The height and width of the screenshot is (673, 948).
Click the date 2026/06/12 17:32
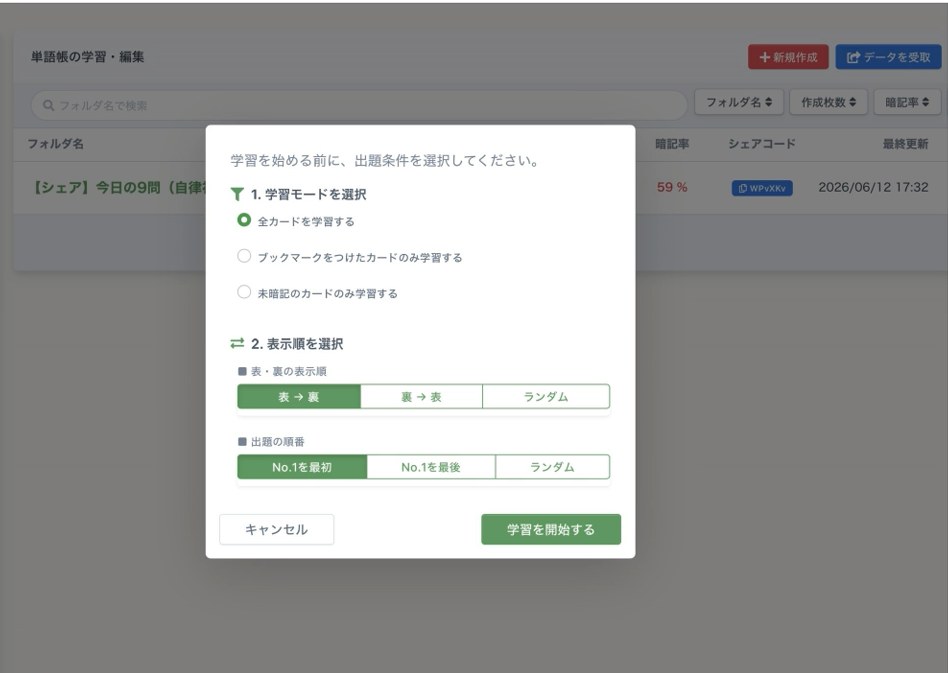pyautogui.click(x=873, y=187)
